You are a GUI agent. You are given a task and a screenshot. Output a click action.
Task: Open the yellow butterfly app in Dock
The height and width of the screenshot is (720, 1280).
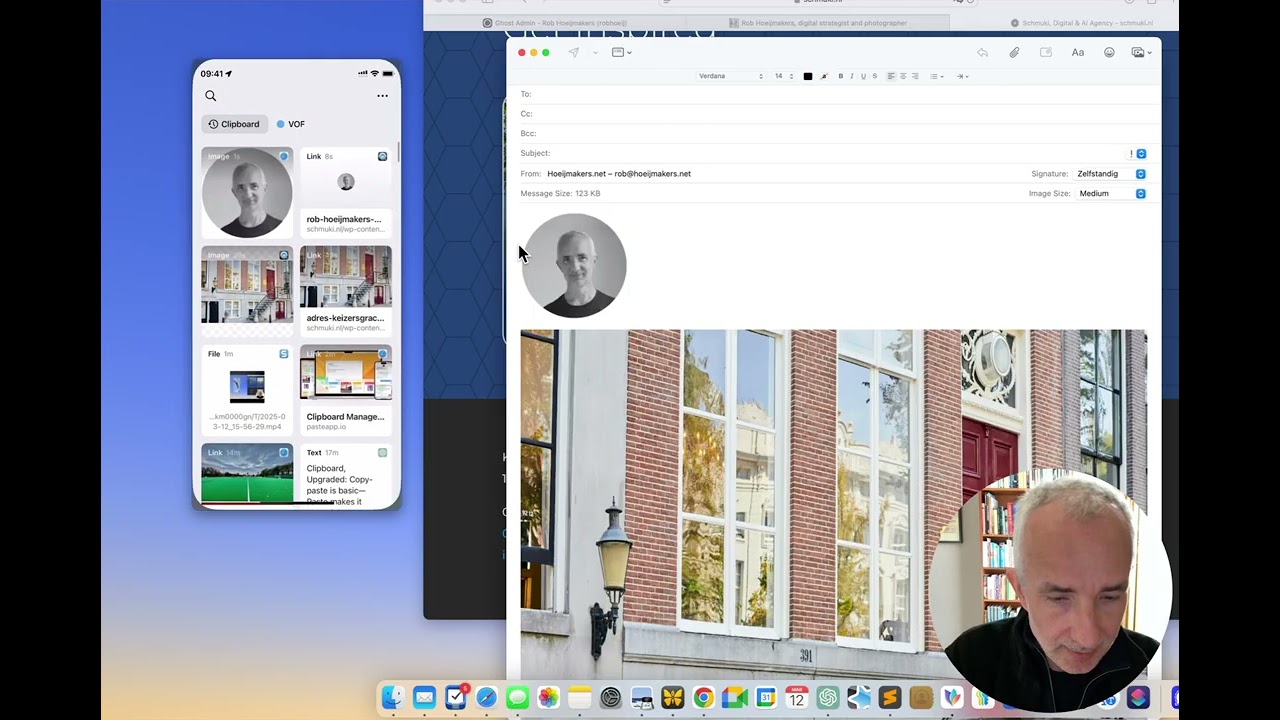673,697
